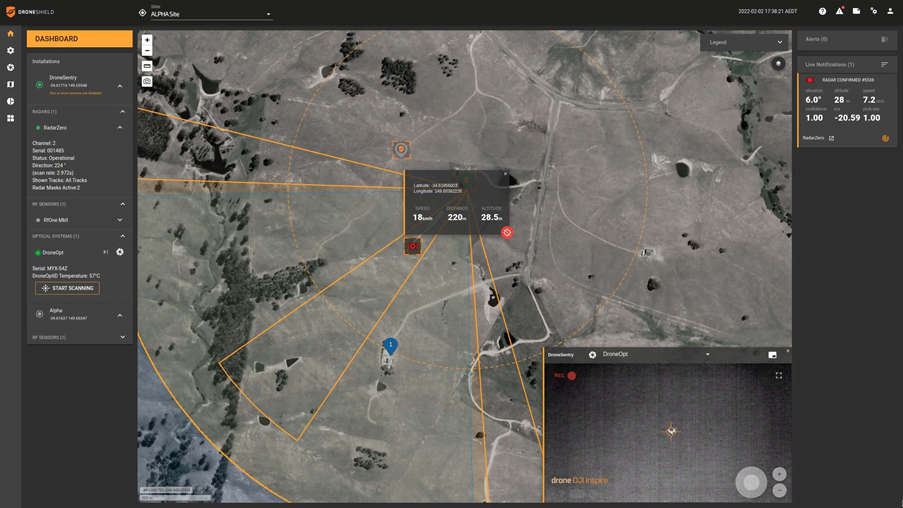The width and height of the screenshot is (903, 508).
Task: Open RadarZero external link icon in notification
Action: pos(831,138)
